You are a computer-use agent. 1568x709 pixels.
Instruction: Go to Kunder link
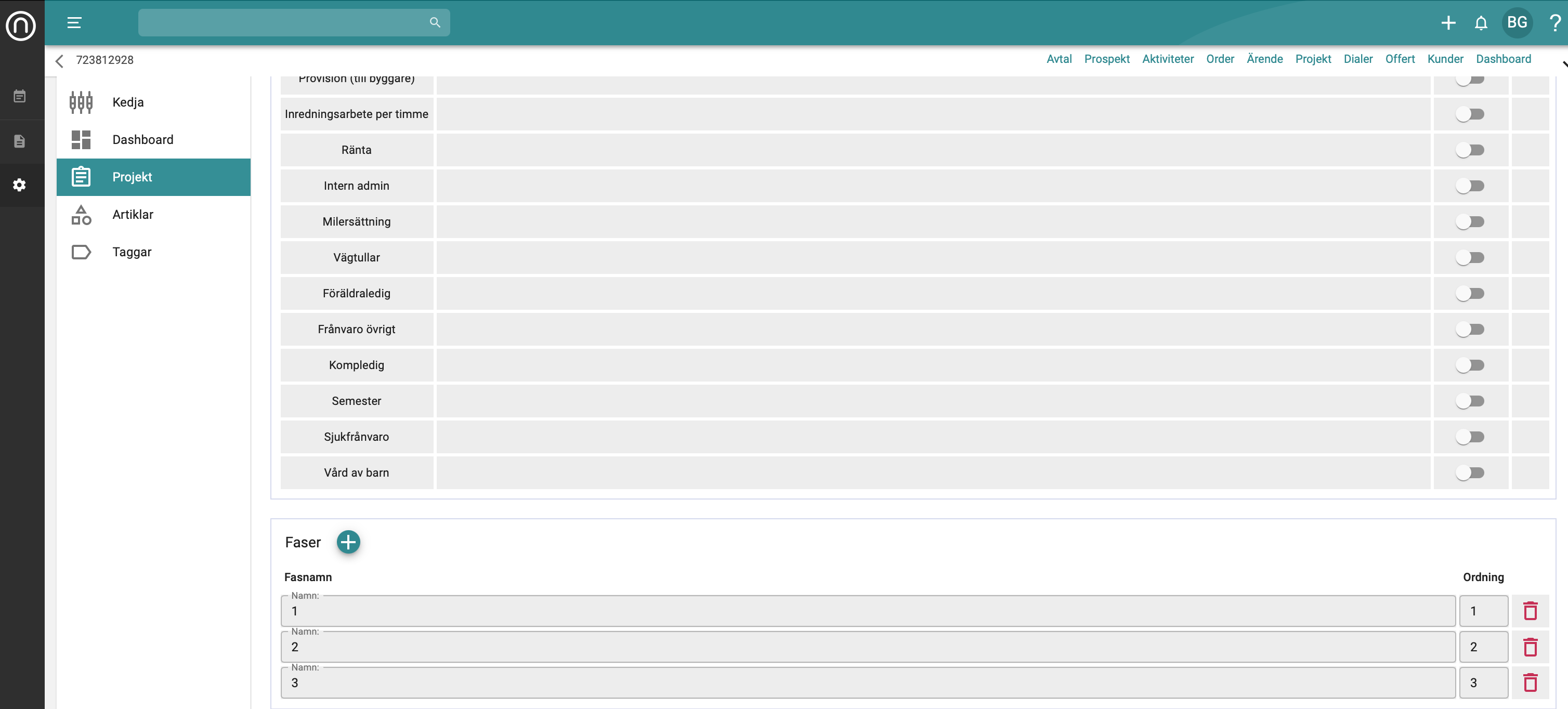point(1445,59)
